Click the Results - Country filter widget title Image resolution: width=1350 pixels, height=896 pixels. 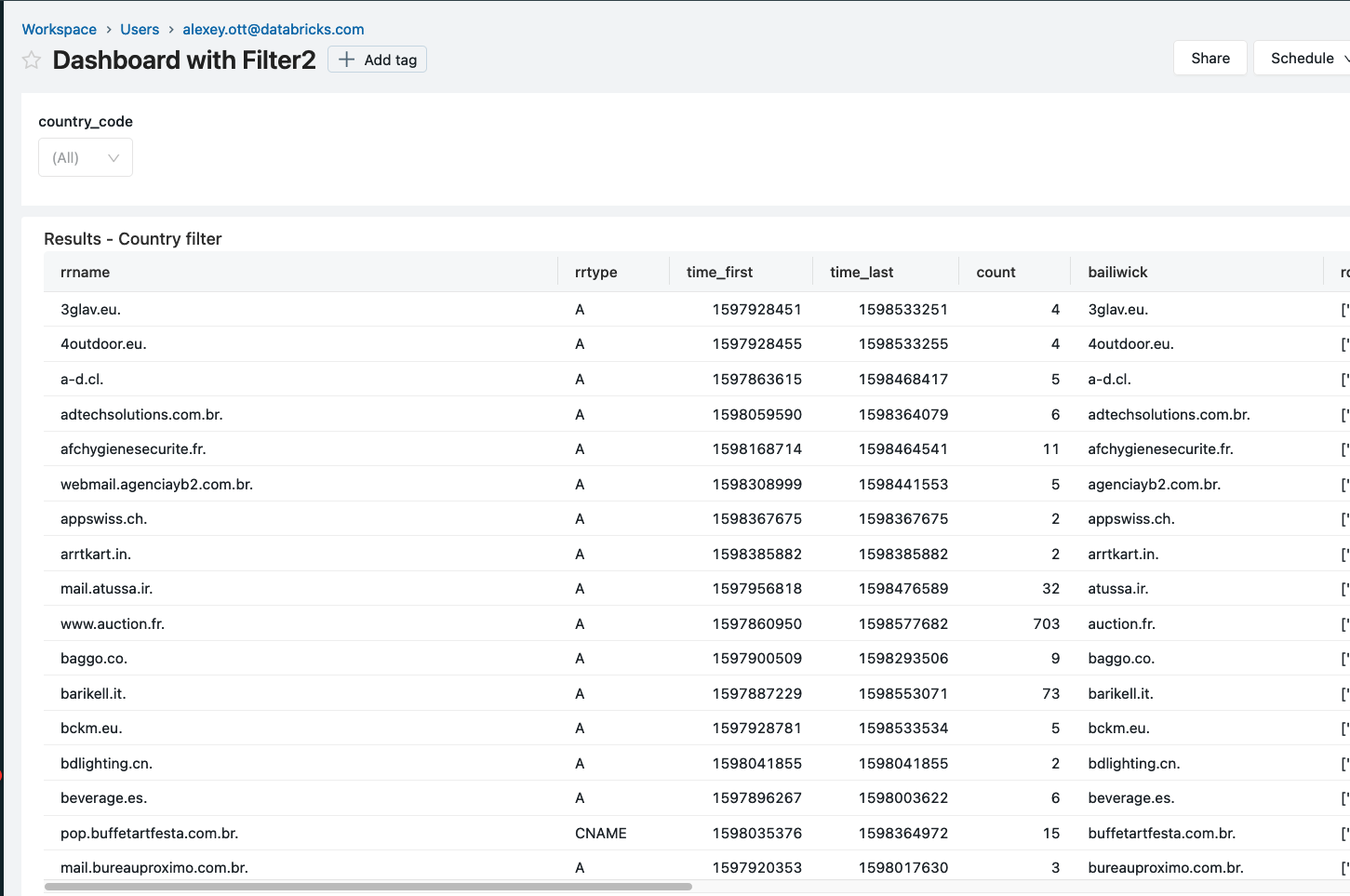(133, 238)
